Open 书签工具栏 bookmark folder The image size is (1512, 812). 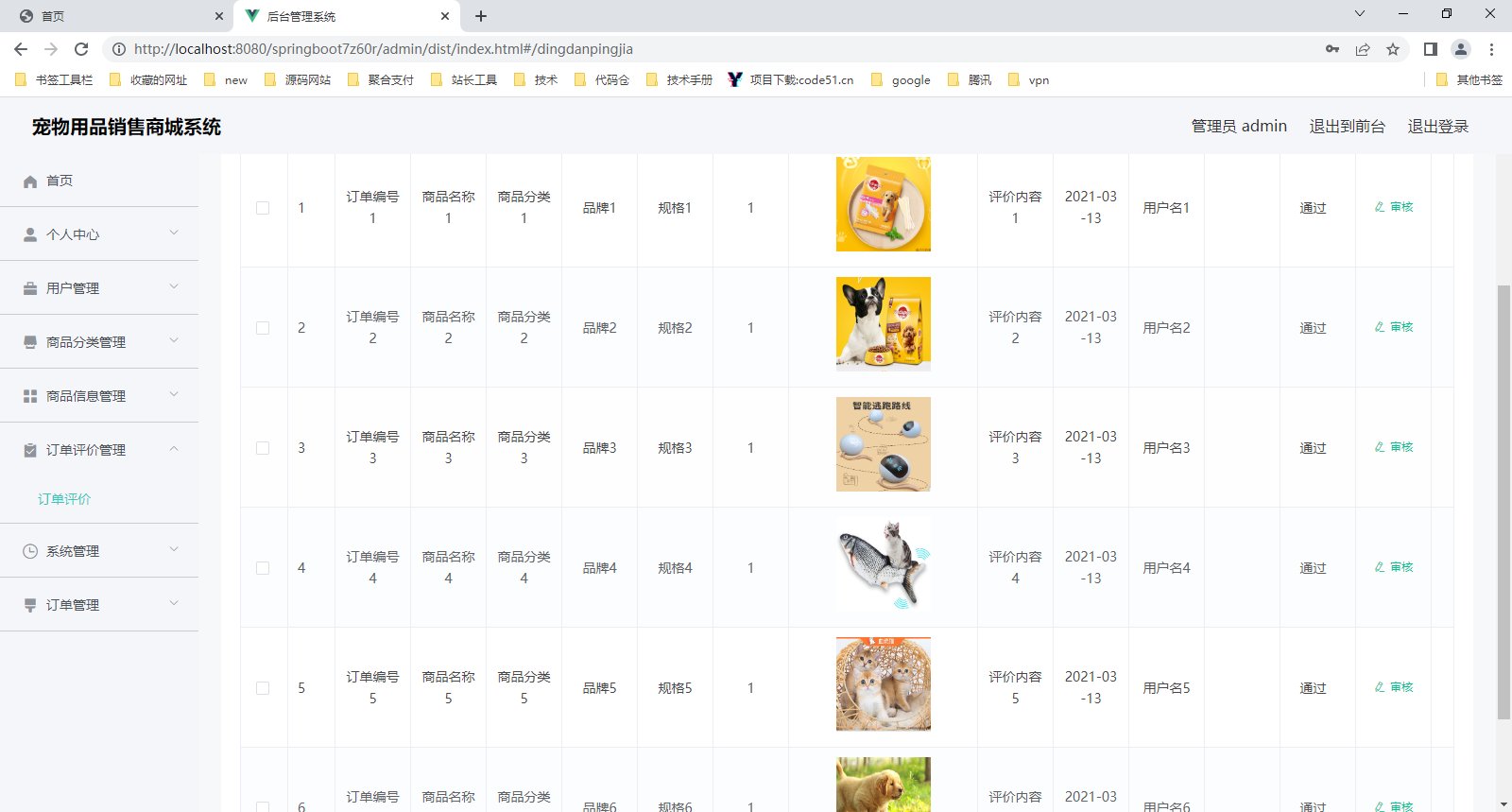(x=54, y=80)
